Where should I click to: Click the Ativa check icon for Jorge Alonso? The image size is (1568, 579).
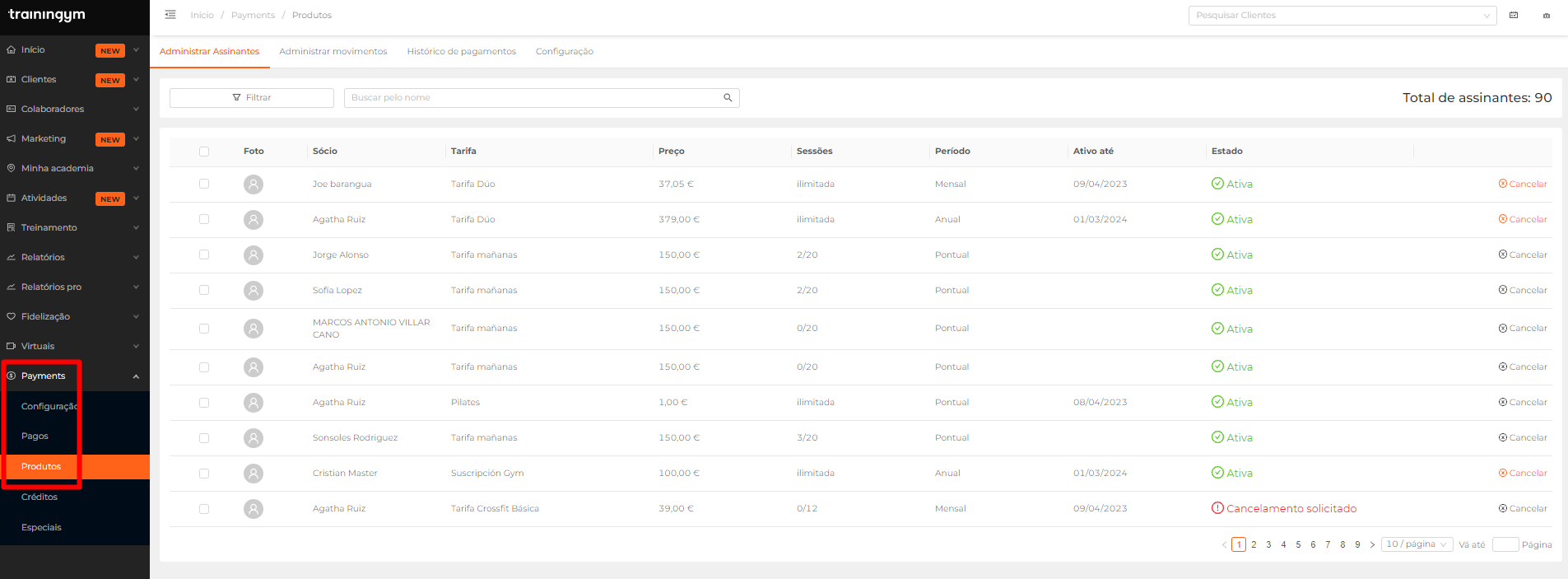click(x=1217, y=254)
